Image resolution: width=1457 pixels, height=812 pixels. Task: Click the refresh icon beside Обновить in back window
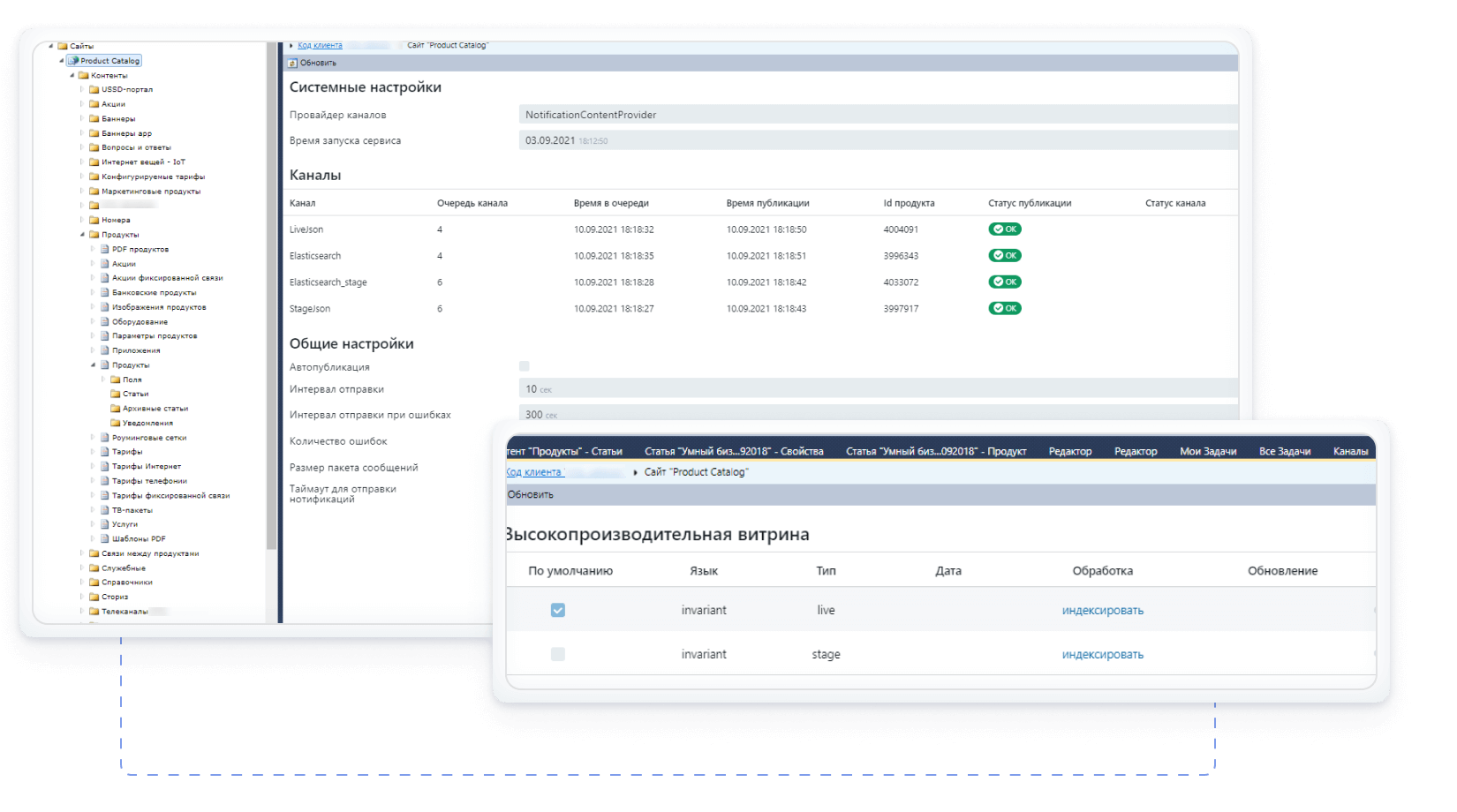click(x=293, y=63)
